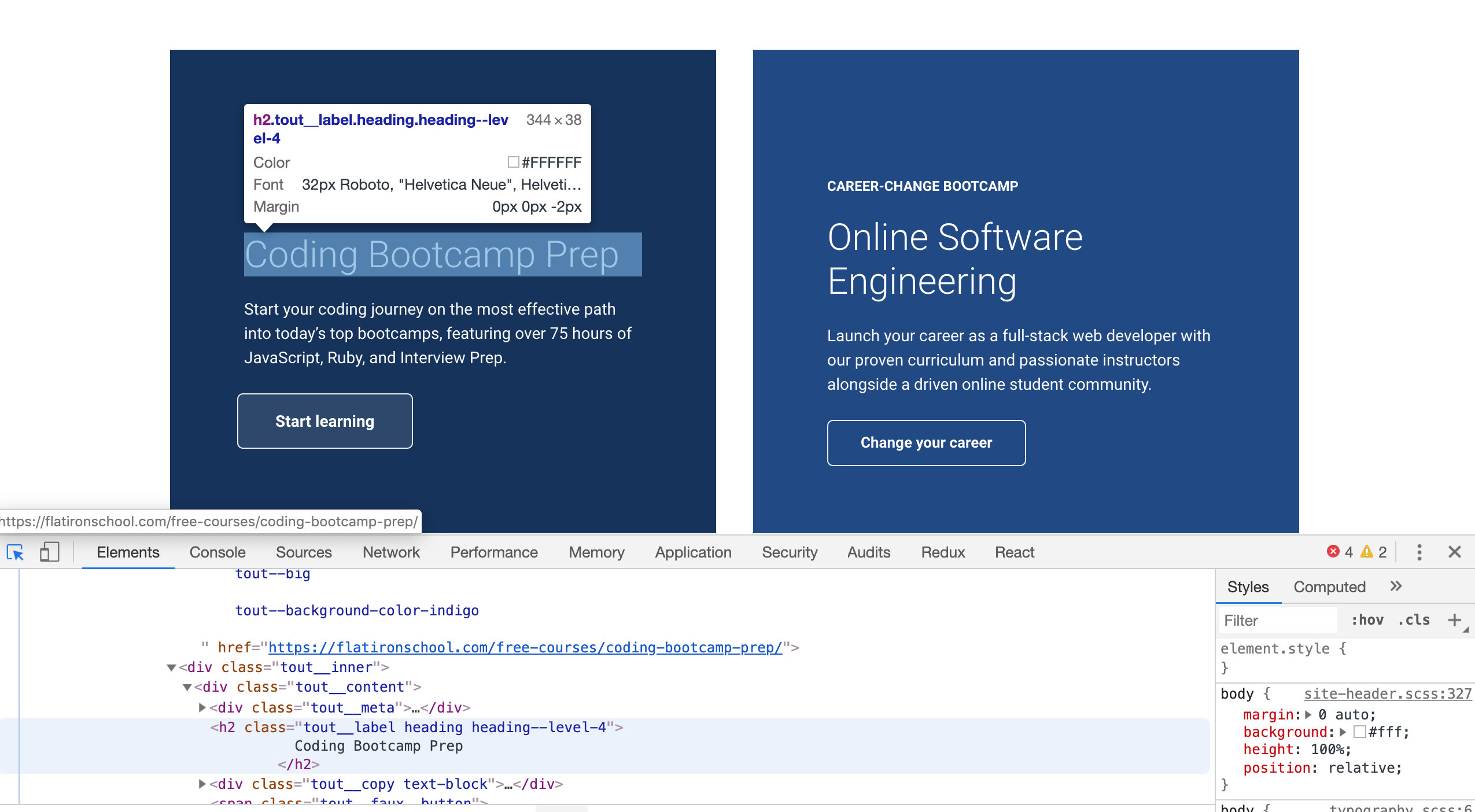The width and height of the screenshot is (1475, 812).
Task: Focus the Styles Filter input
Action: point(1278,621)
